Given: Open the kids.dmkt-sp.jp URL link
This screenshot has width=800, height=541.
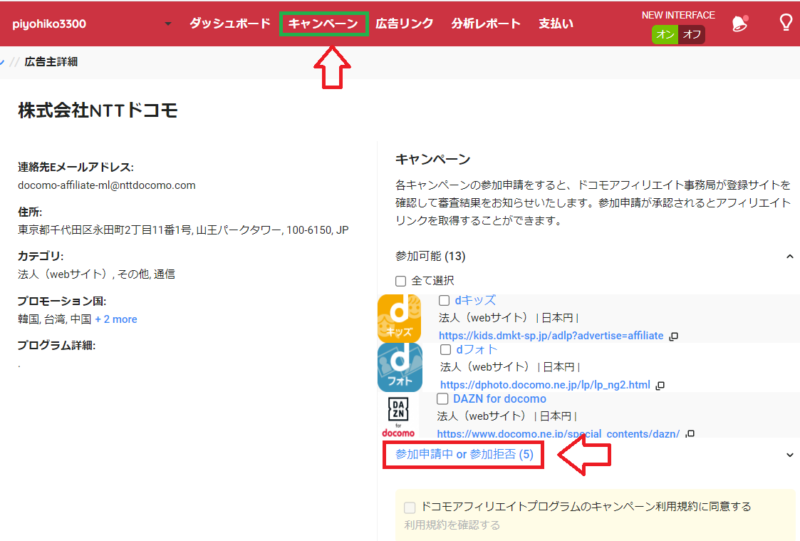Looking at the screenshot, I should click(x=551, y=336).
